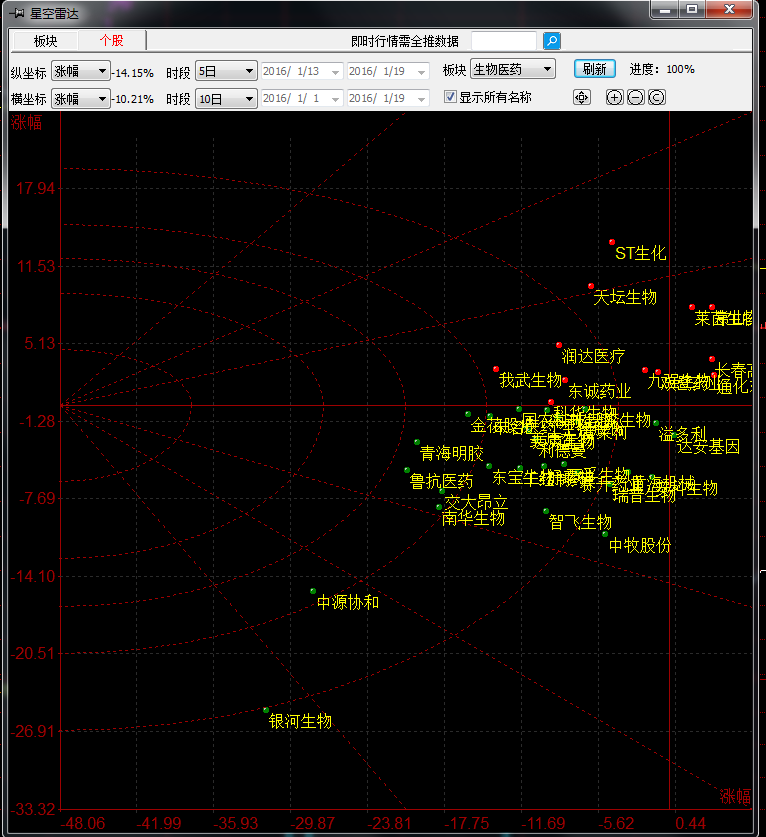Click the pan/move crosshair icon
766x837 pixels.
(582, 97)
